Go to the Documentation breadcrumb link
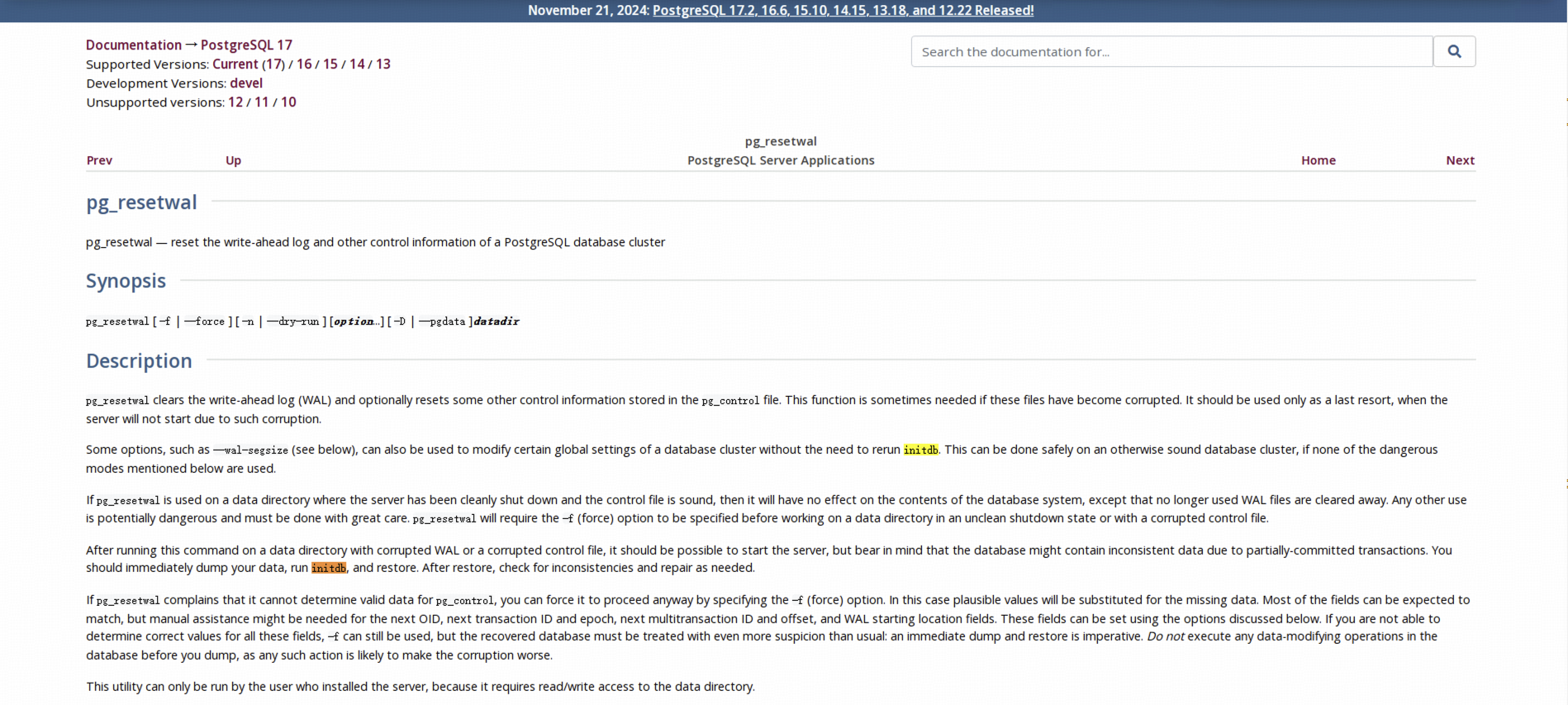 coord(134,45)
